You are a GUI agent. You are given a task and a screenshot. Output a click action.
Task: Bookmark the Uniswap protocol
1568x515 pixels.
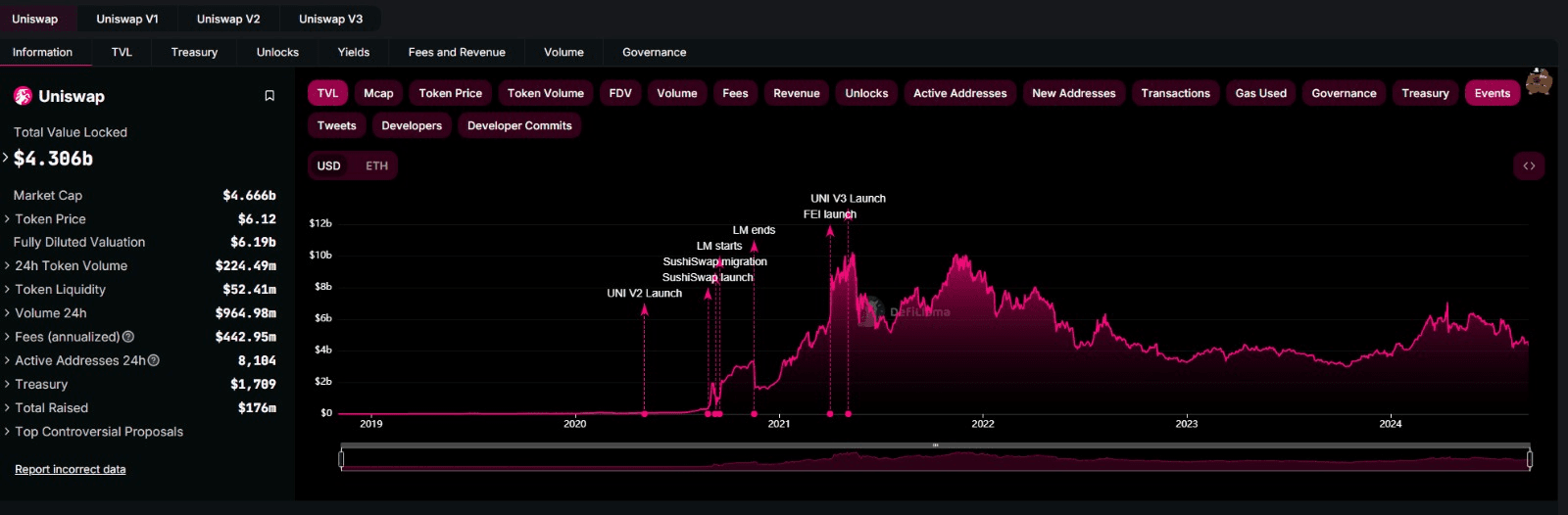coord(269,96)
